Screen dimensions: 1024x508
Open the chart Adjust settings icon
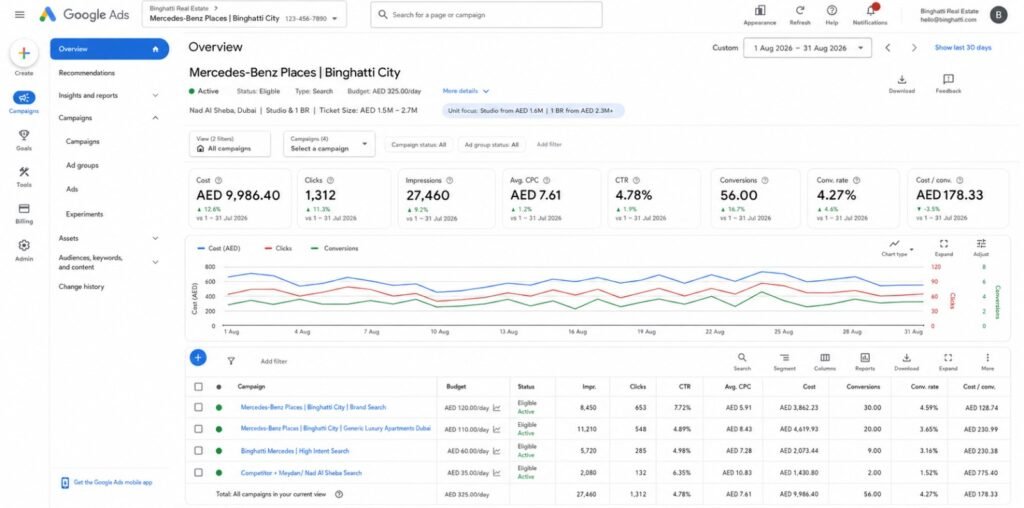(981, 244)
